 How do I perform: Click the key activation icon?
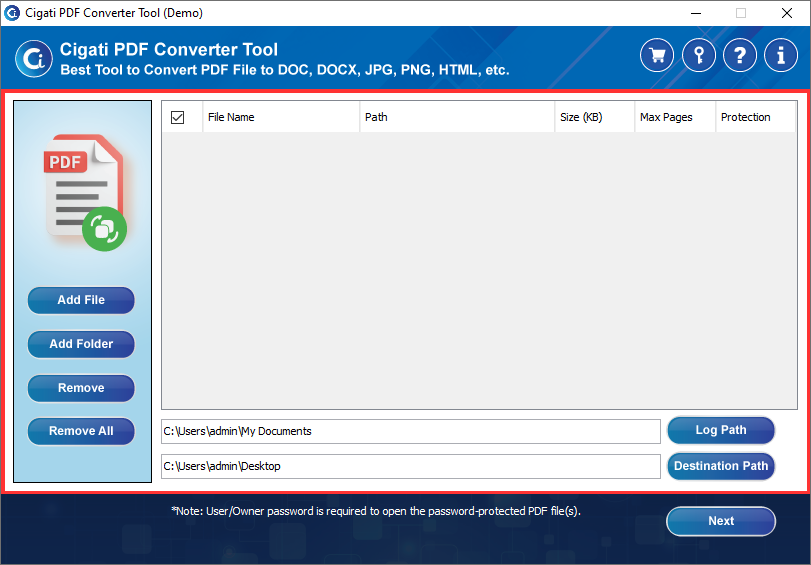pos(698,55)
